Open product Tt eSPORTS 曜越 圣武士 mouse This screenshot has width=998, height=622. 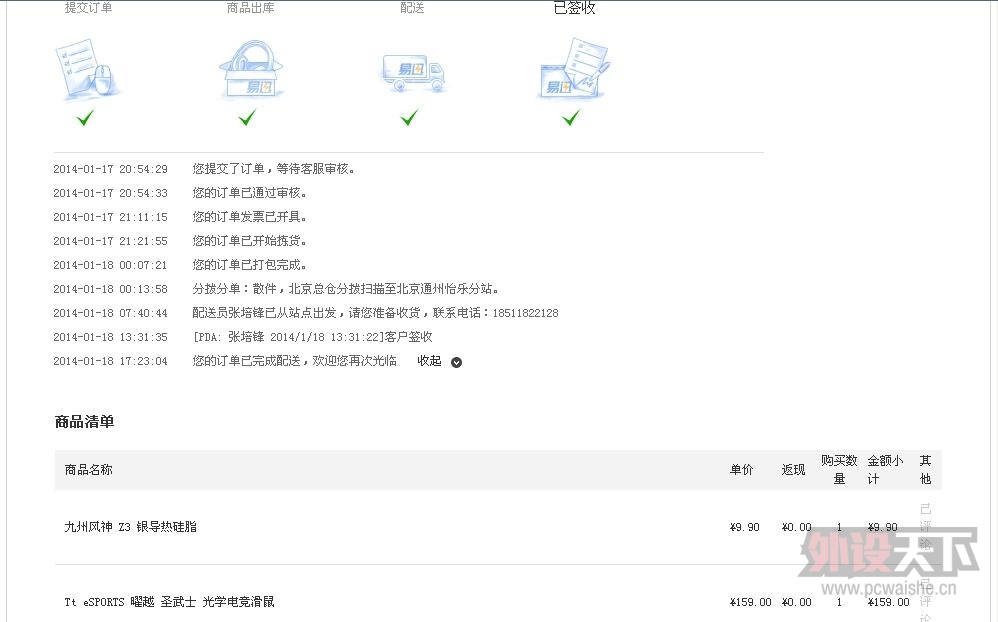[169, 602]
